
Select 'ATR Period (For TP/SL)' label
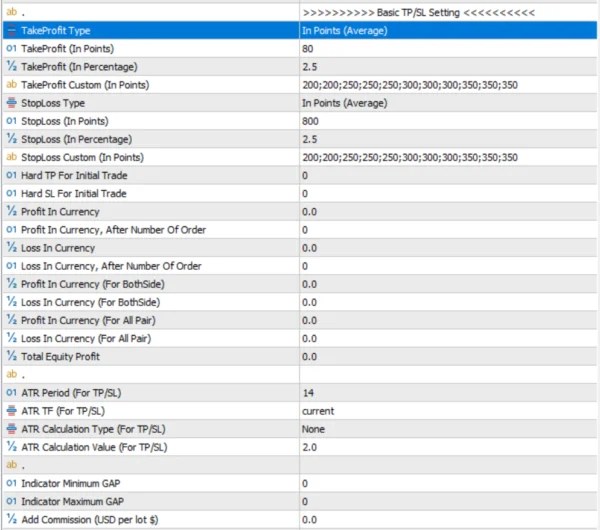pos(71,393)
